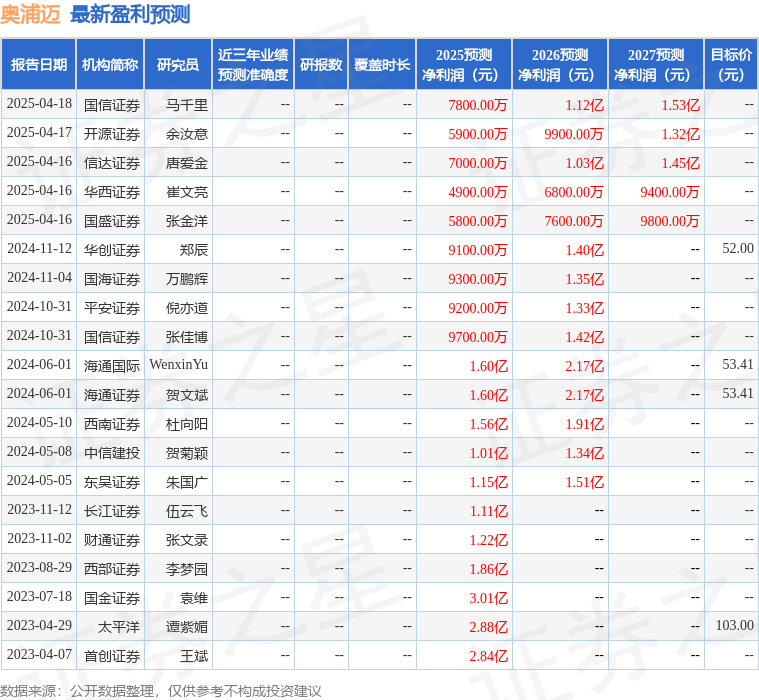Select the 长江证券 institution cell

pos(112,511)
